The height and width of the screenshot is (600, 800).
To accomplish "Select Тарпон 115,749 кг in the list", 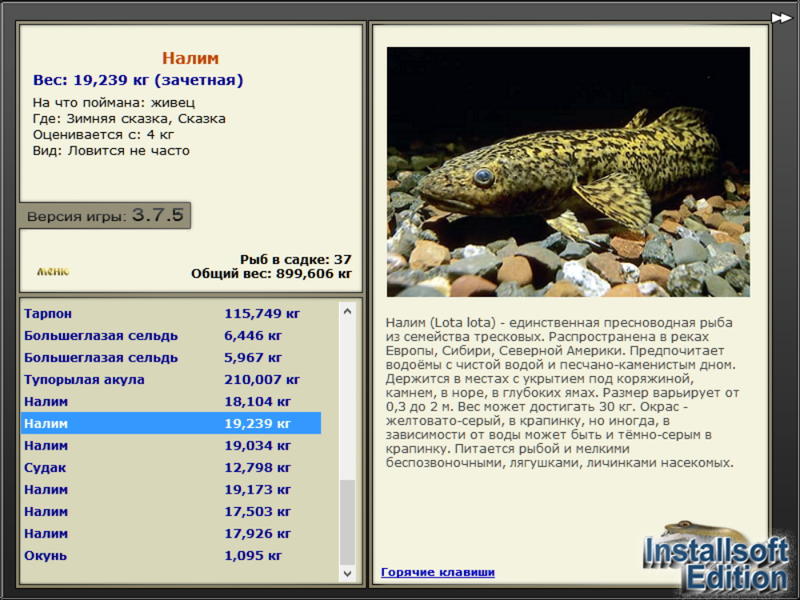I will pyautogui.click(x=171, y=313).
